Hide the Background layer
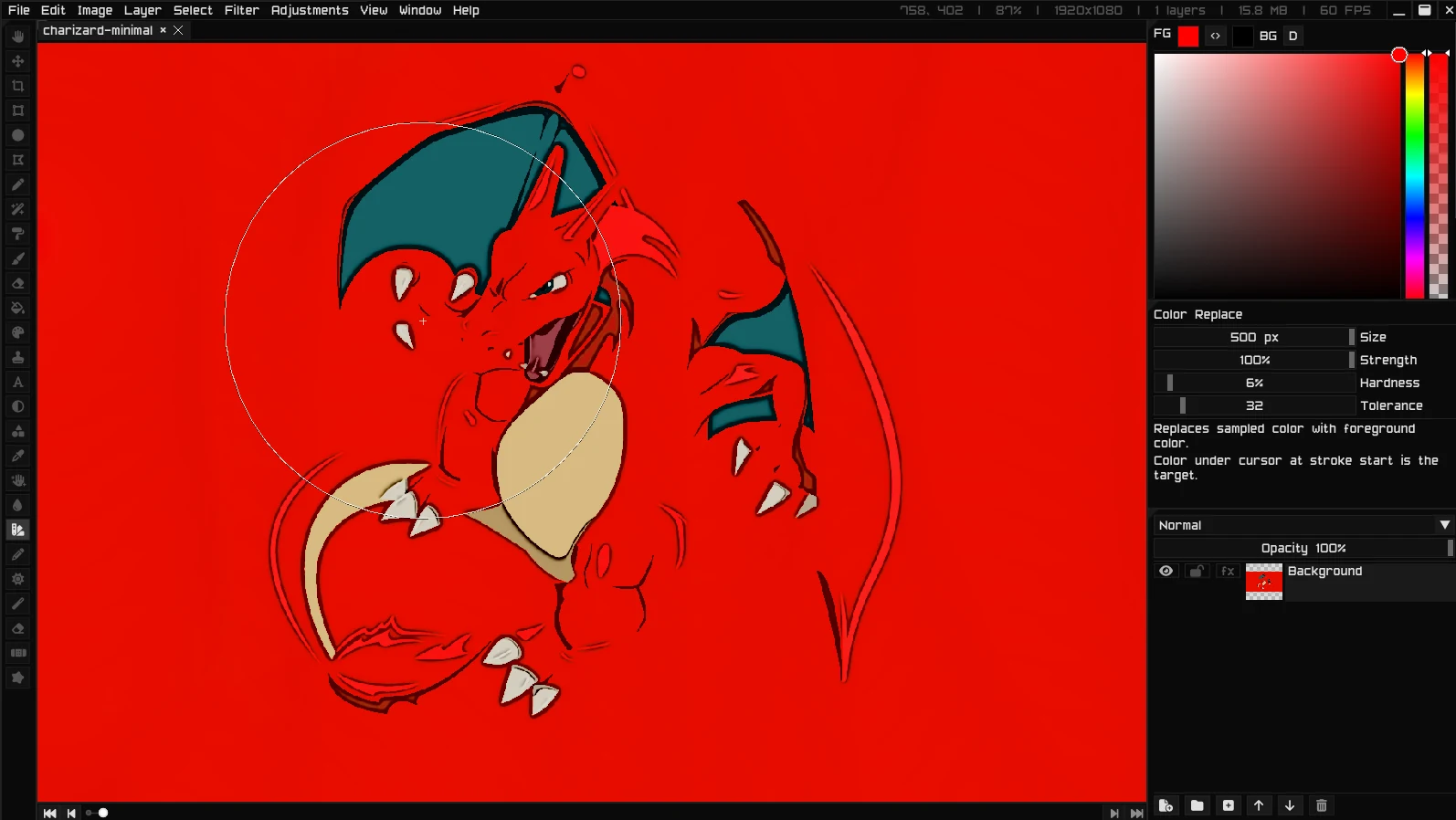Image resolution: width=1456 pixels, height=820 pixels. [x=1166, y=571]
